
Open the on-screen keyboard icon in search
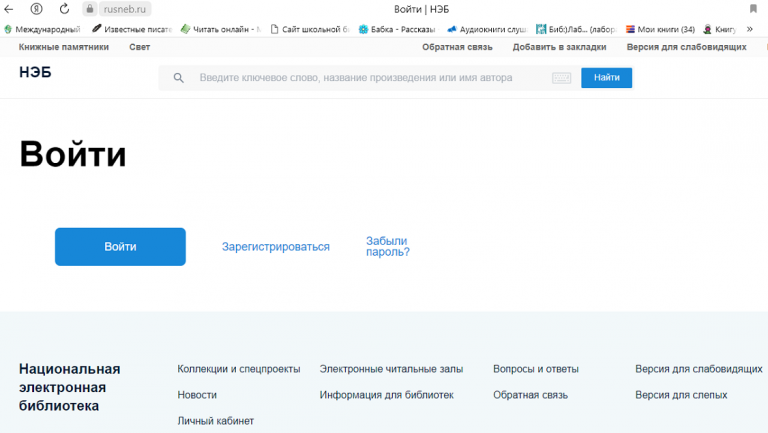click(561, 78)
